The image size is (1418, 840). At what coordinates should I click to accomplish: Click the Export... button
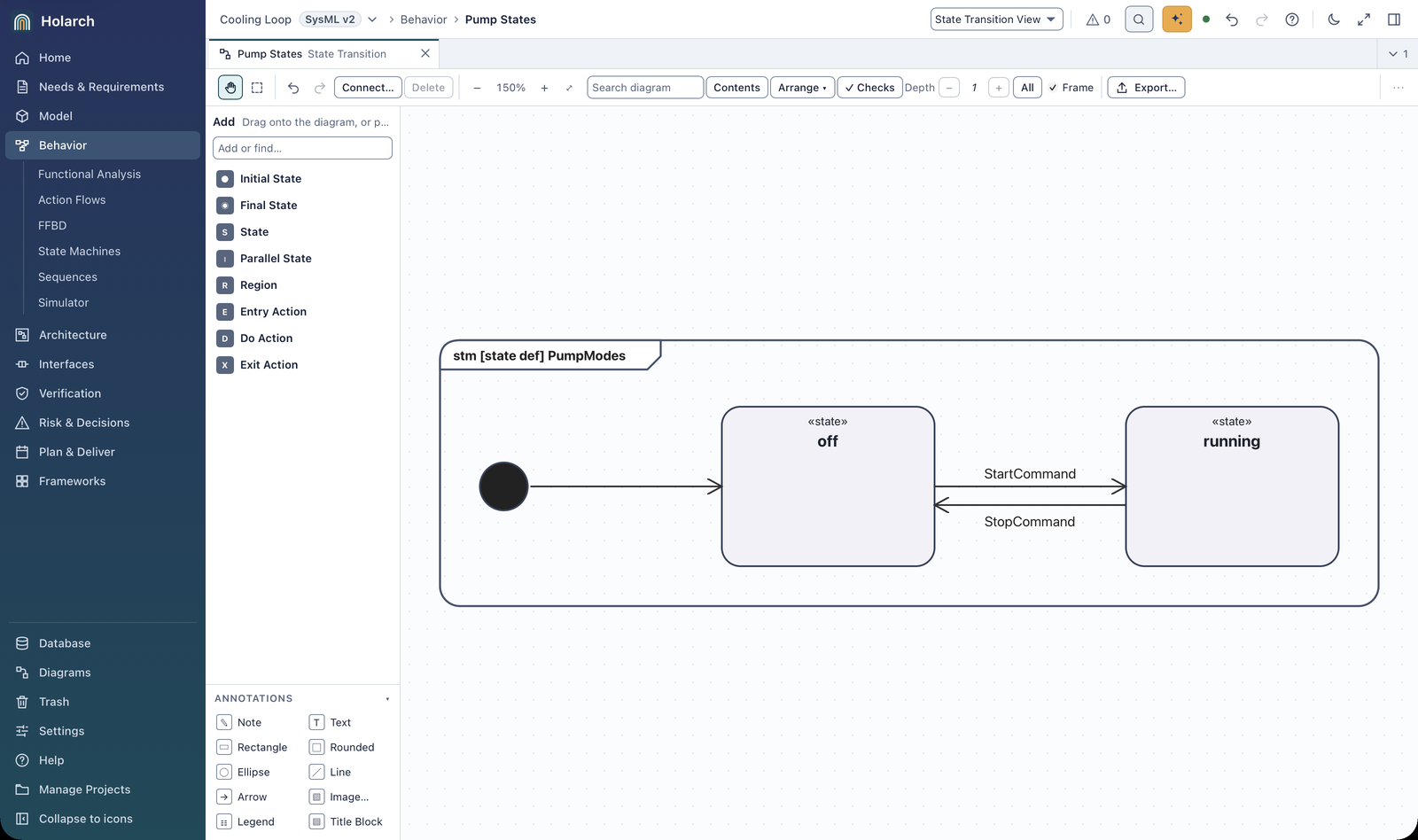1146,88
